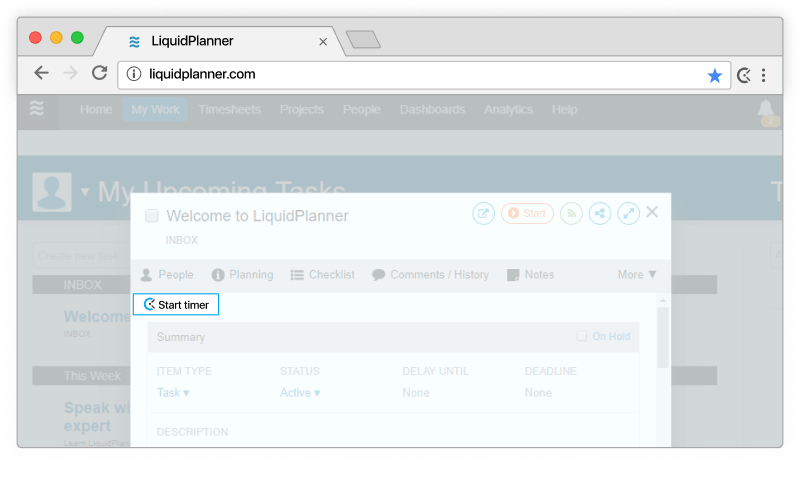Open the Help nav item

coord(564,110)
